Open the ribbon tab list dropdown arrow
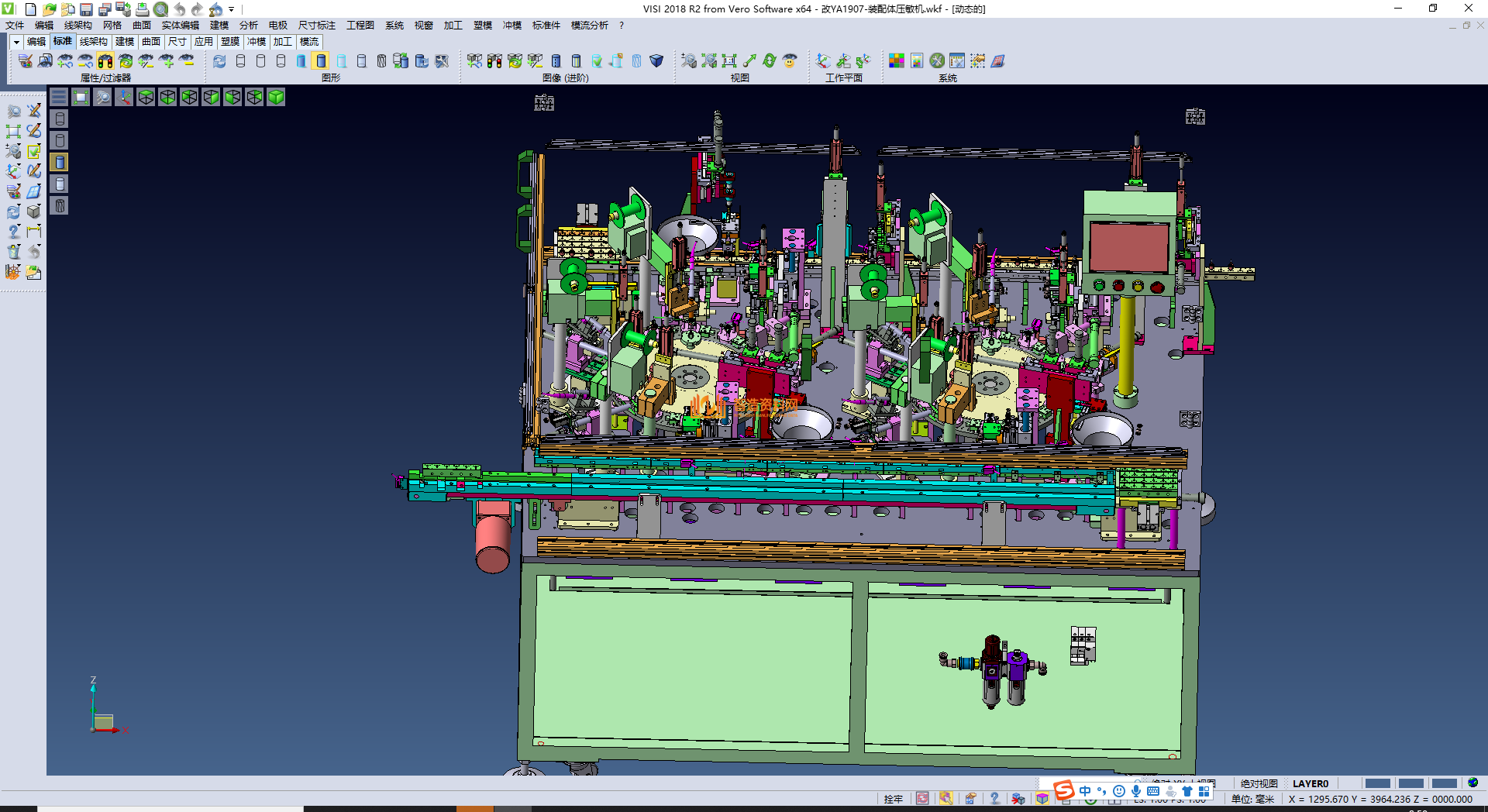Screen dimensions: 1488x812 16,42
